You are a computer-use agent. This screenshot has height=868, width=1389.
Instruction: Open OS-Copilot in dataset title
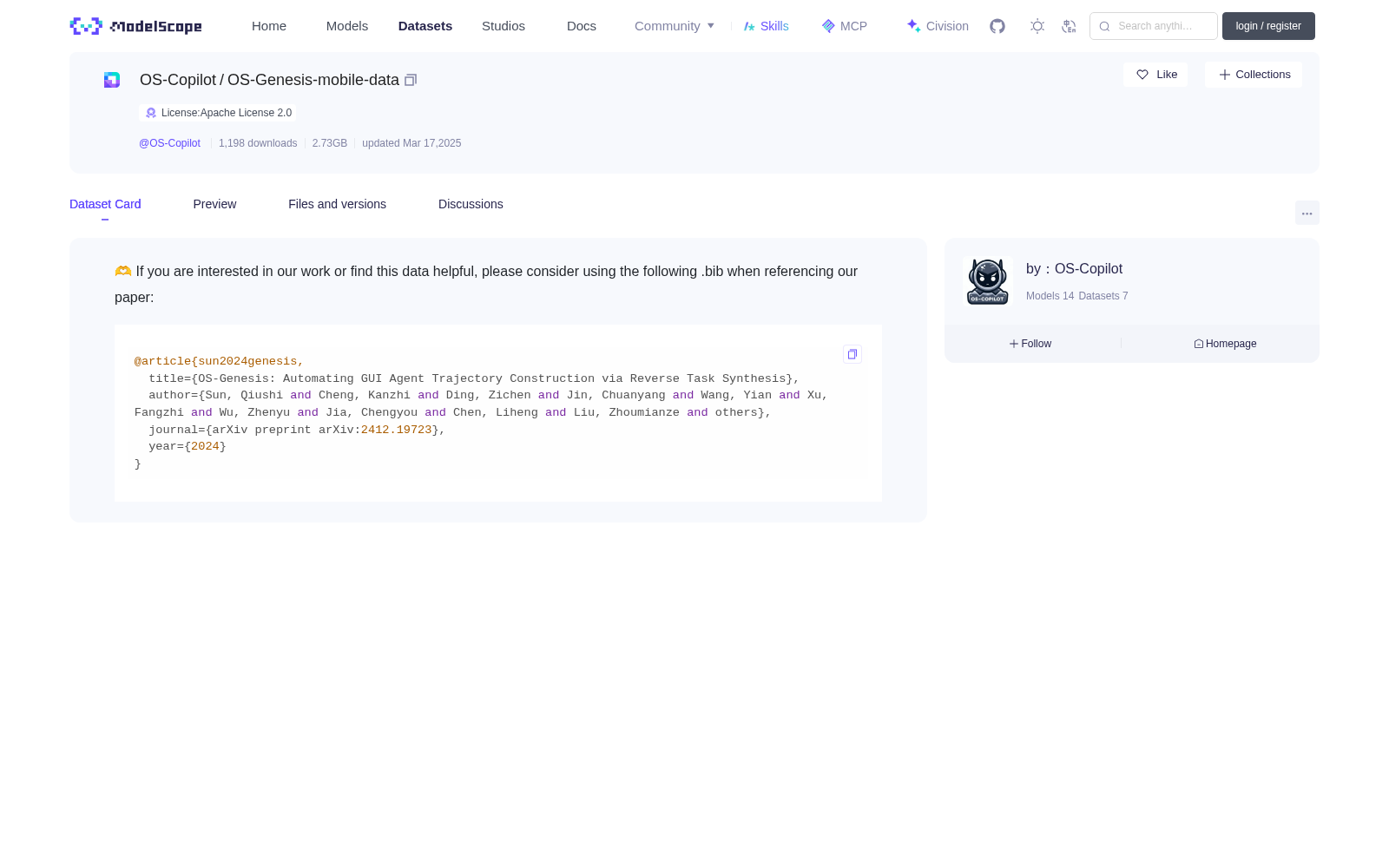click(178, 80)
